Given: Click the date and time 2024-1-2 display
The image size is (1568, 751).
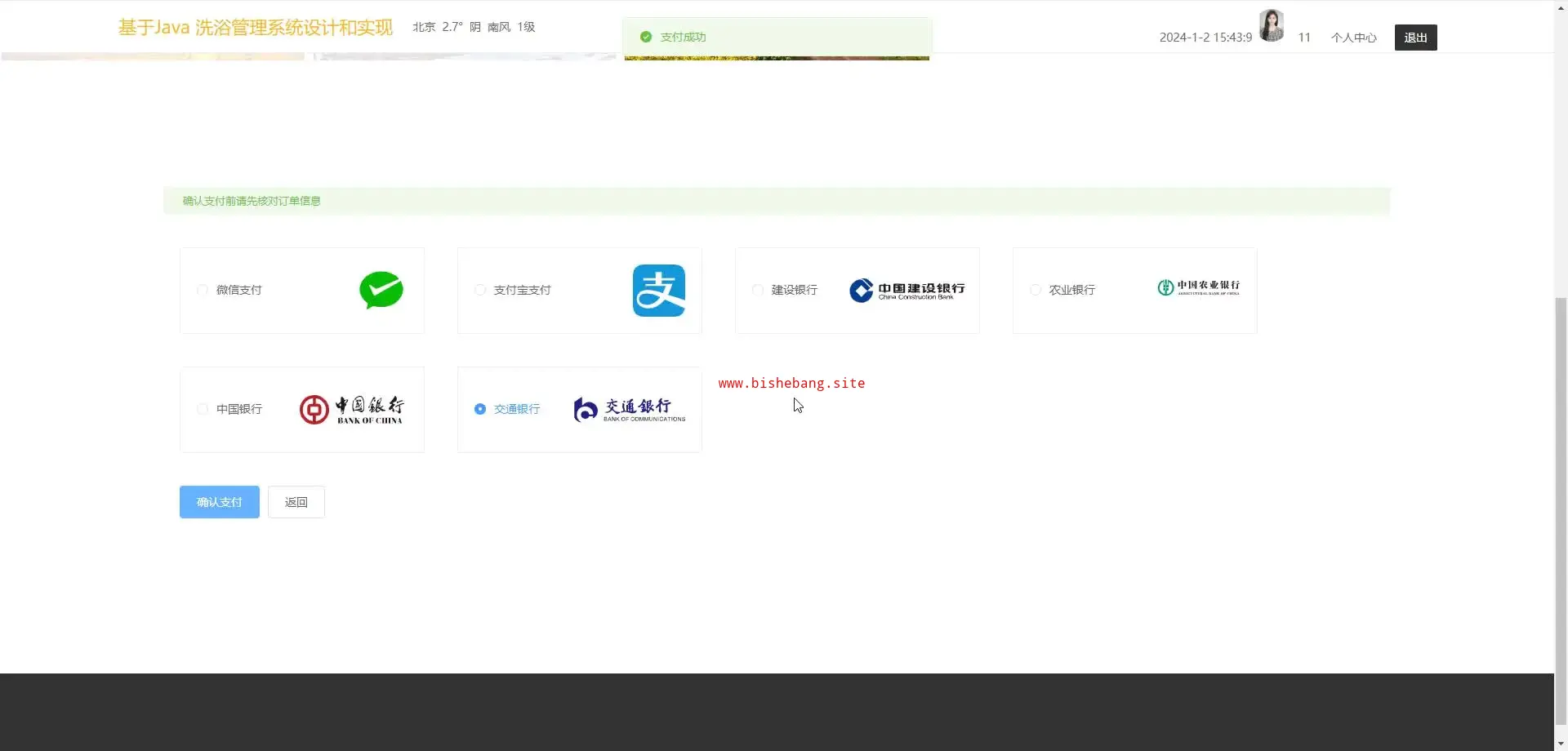Looking at the screenshot, I should click(1205, 38).
